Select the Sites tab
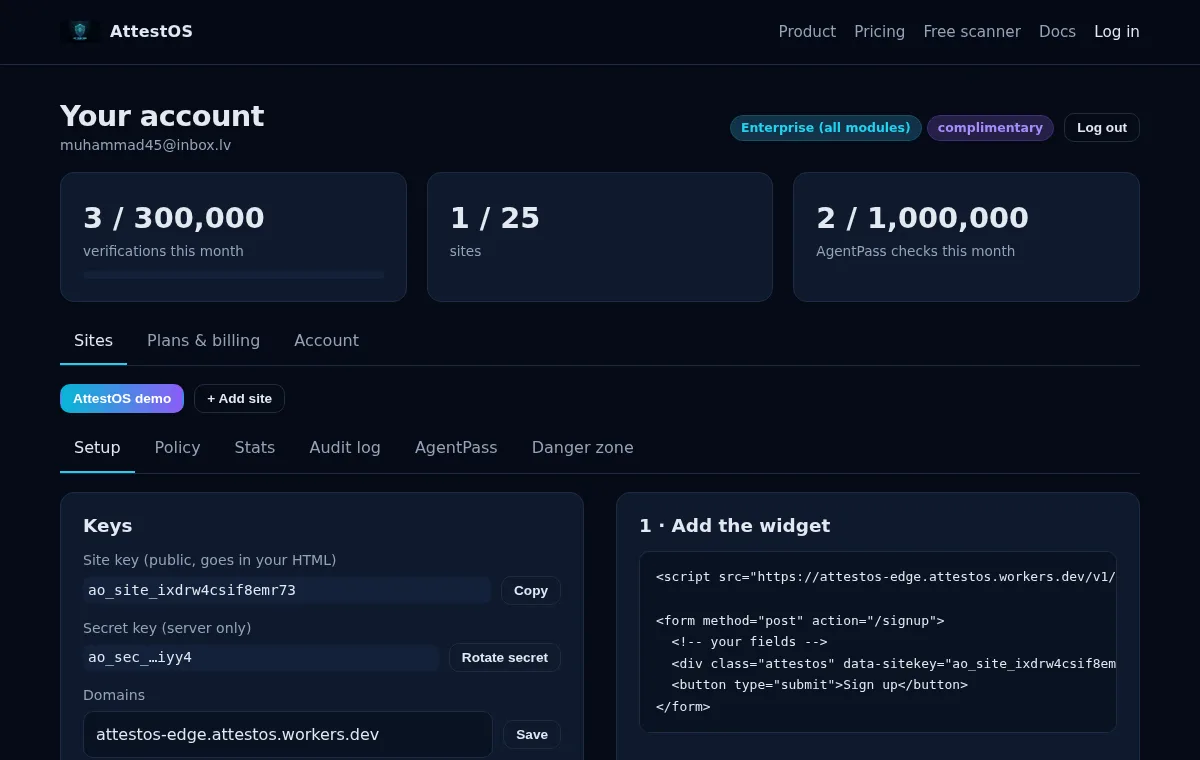The height and width of the screenshot is (760, 1200). coord(93,340)
